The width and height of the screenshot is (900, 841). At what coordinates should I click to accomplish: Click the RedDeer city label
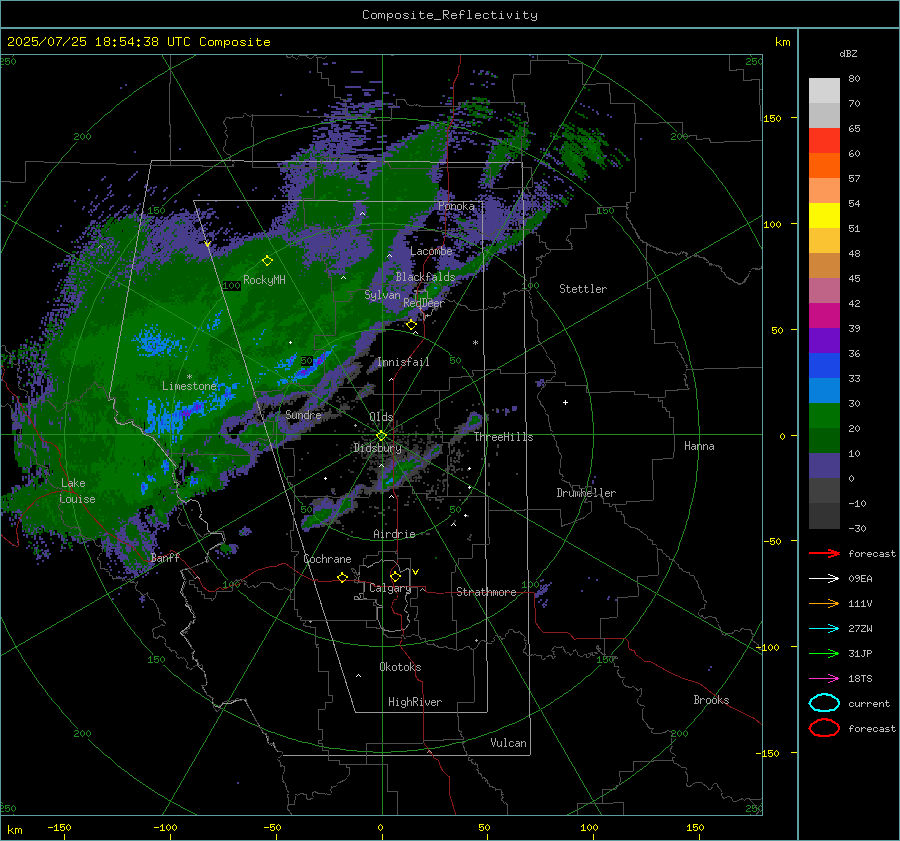click(x=424, y=303)
